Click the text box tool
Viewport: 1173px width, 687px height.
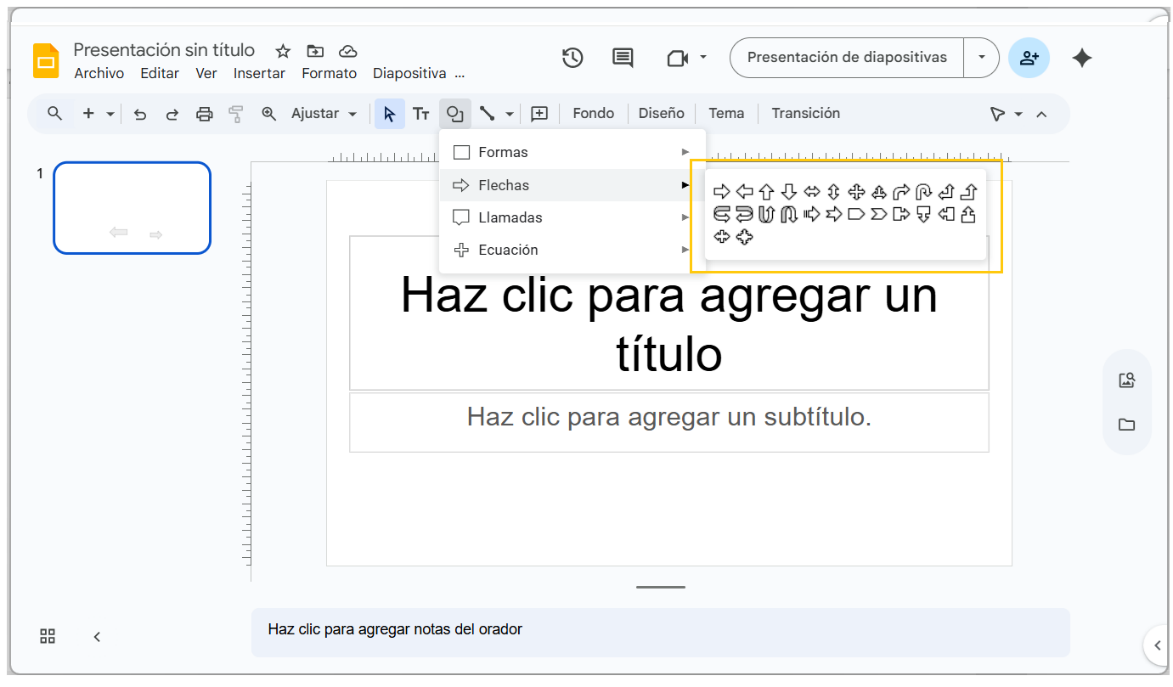point(422,114)
